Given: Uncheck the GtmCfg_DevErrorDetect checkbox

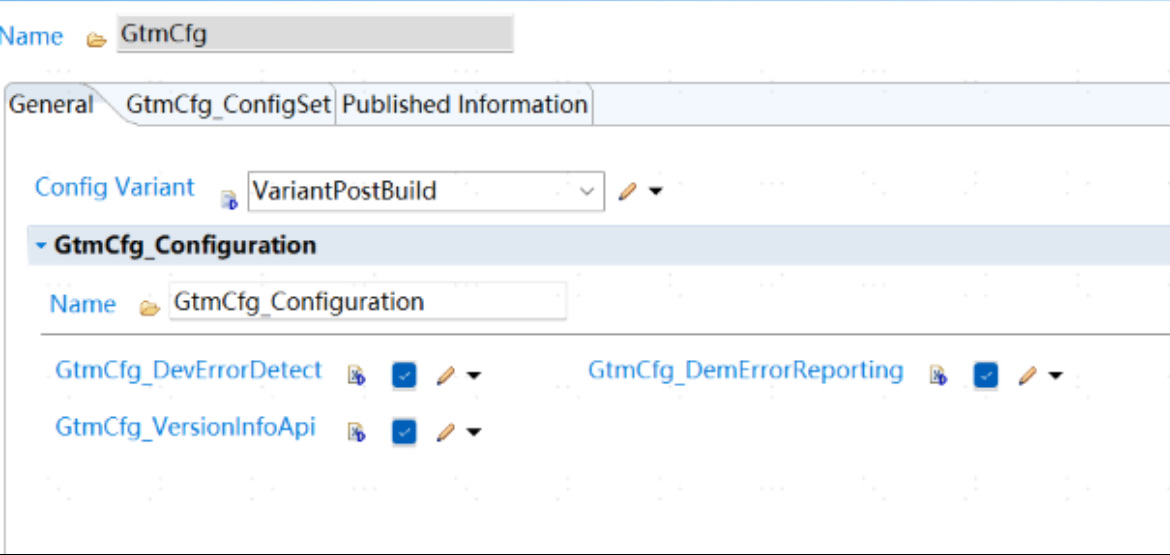Looking at the screenshot, I should 404,375.
